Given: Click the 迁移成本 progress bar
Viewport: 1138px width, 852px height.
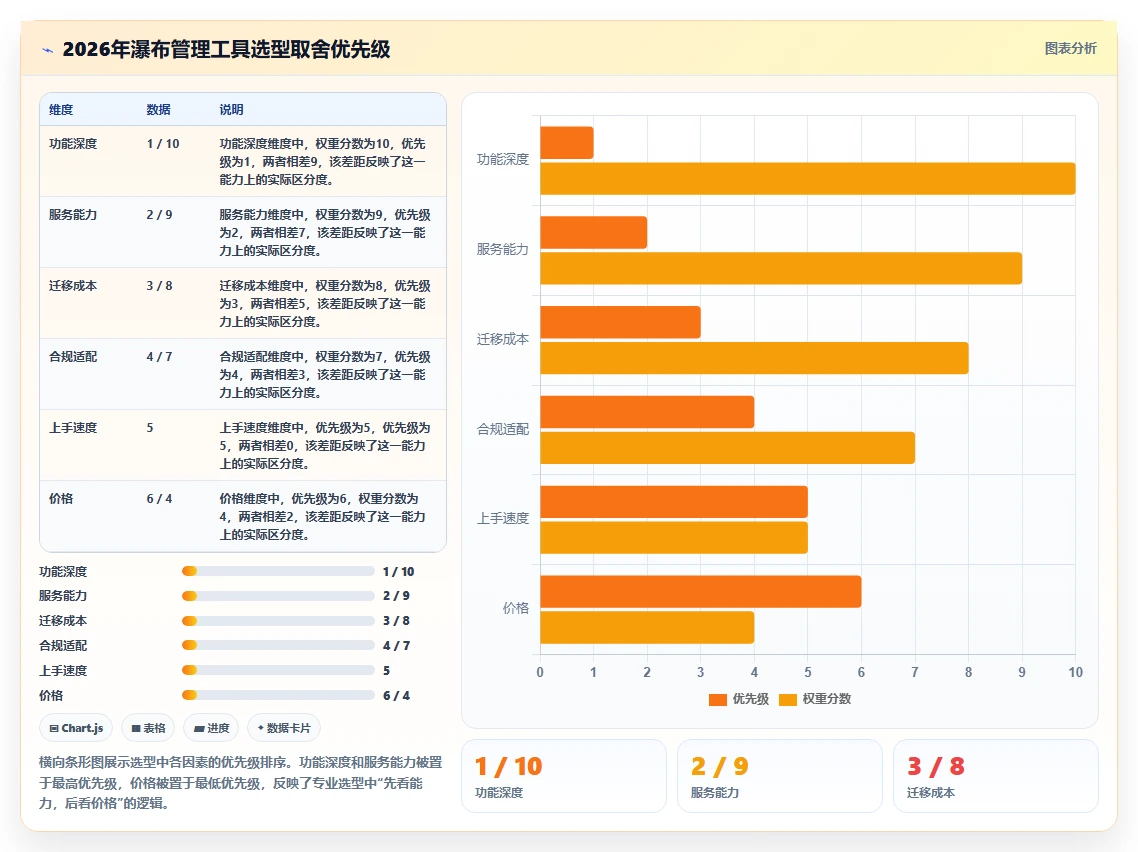Looking at the screenshot, I should [x=278, y=621].
